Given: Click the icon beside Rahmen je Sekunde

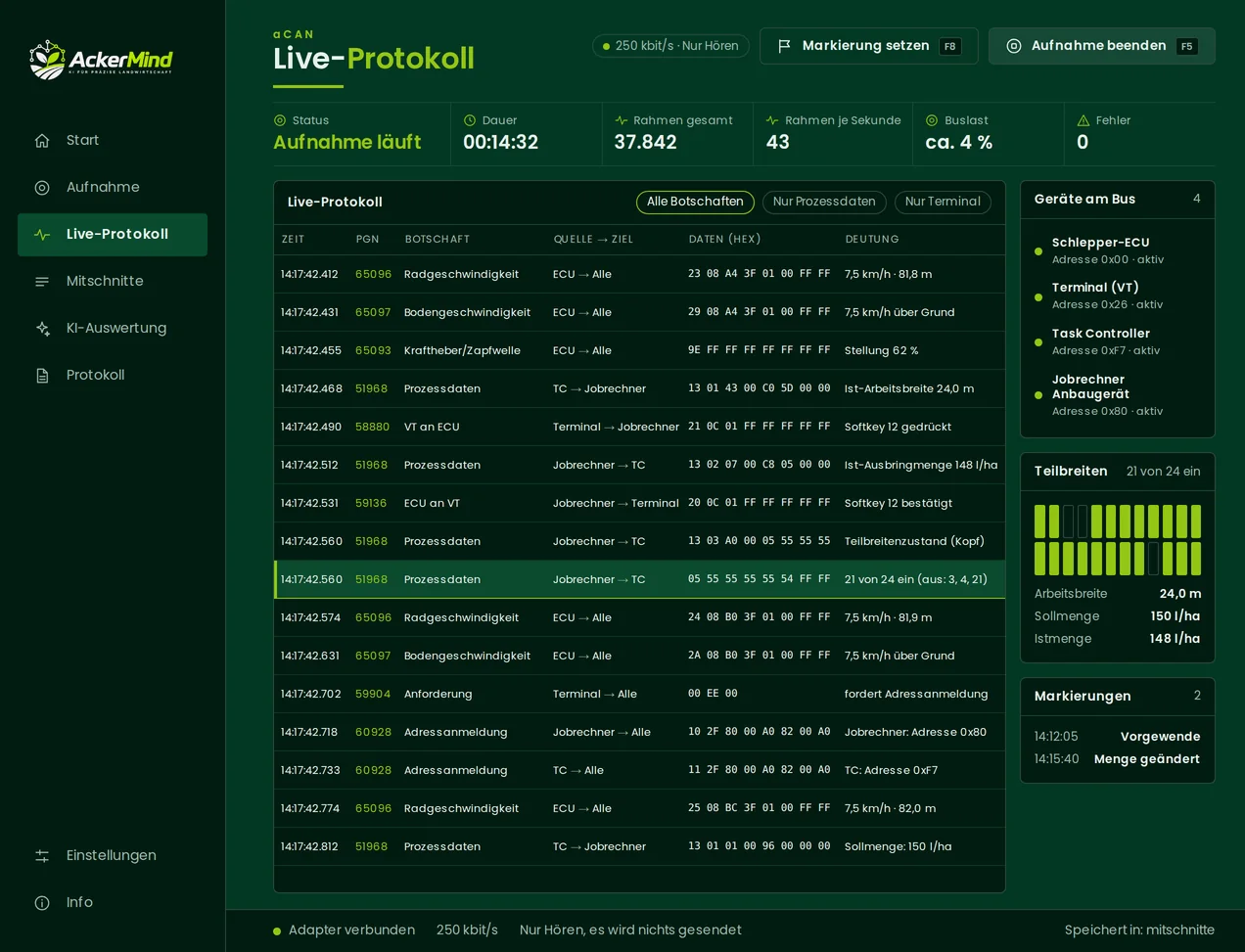Looking at the screenshot, I should point(772,120).
